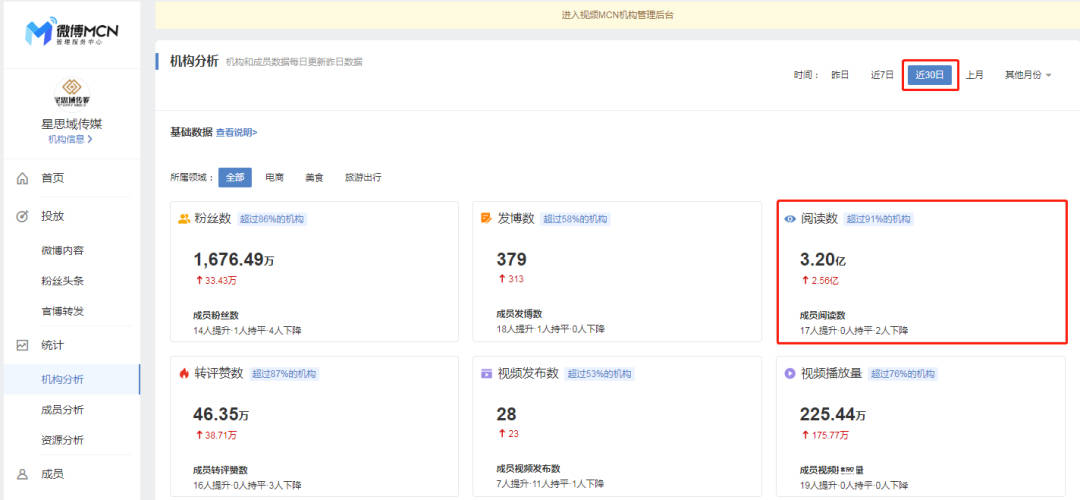
Task: Click the 投放 target icon
Action: pyautogui.click(x=22, y=216)
